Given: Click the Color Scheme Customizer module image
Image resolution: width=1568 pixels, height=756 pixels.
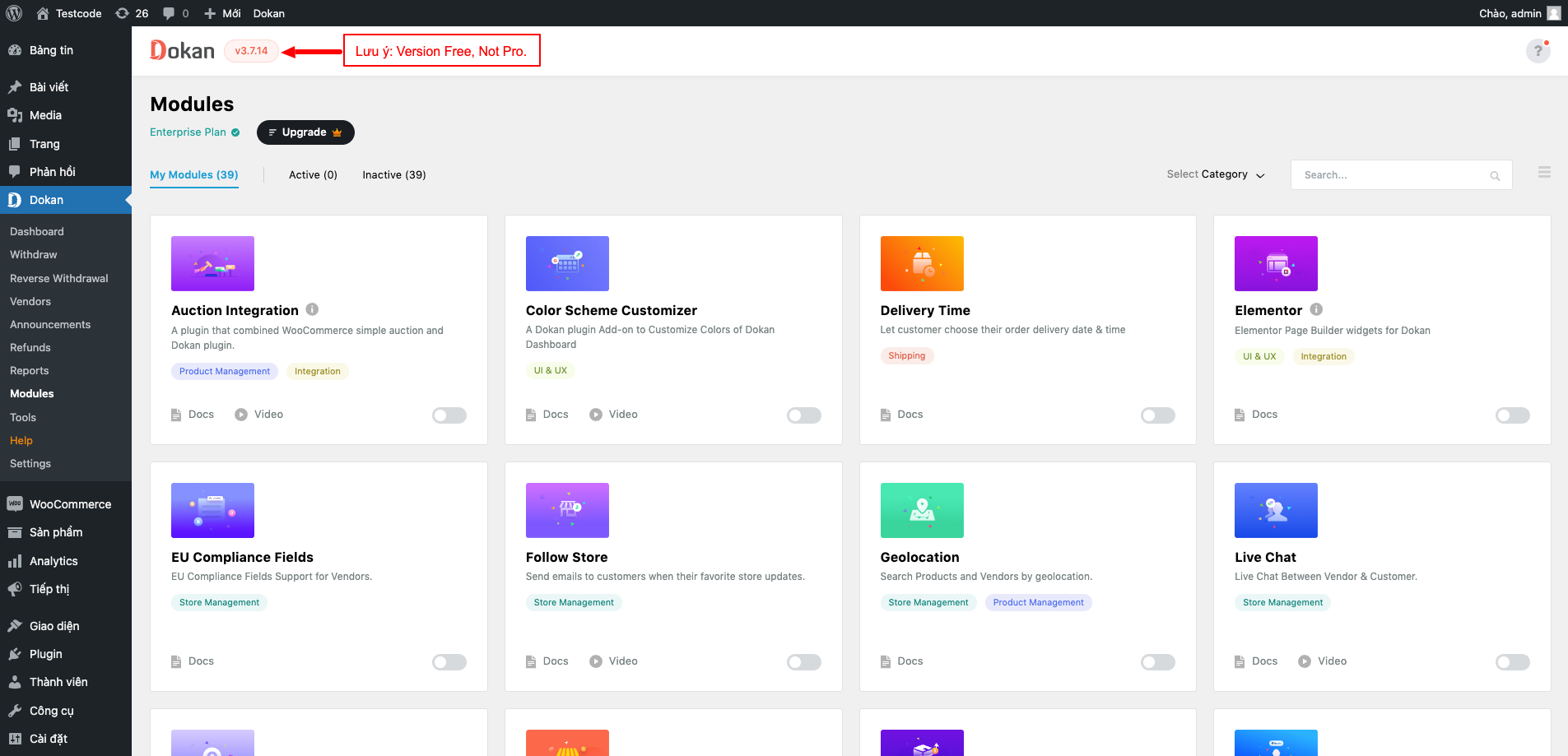Looking at the screenshot, I should tap(567, 263).
